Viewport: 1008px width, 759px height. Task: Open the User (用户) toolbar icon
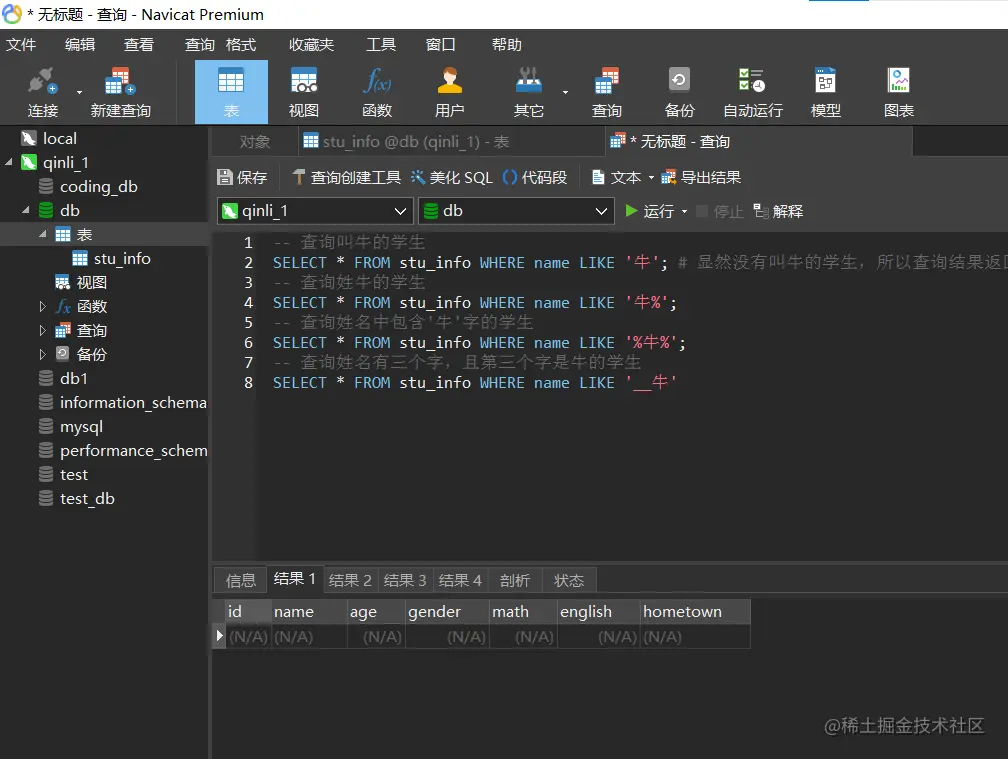[449, 93]
